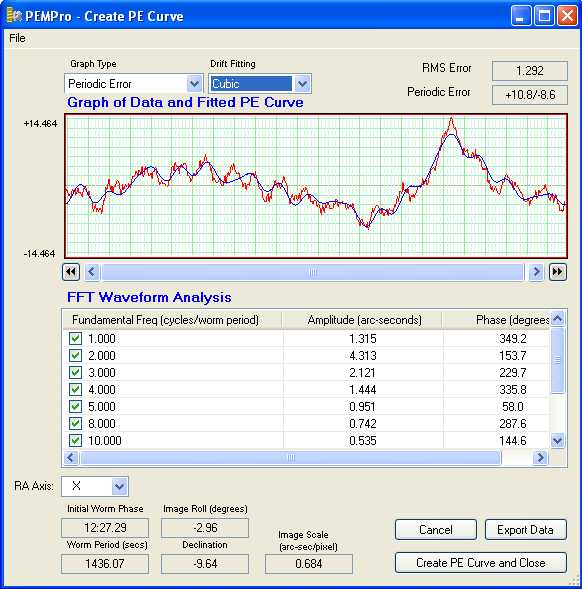Click amplitude value 2.121
Viewport: 582px width, 589px height.
[363, 373]
